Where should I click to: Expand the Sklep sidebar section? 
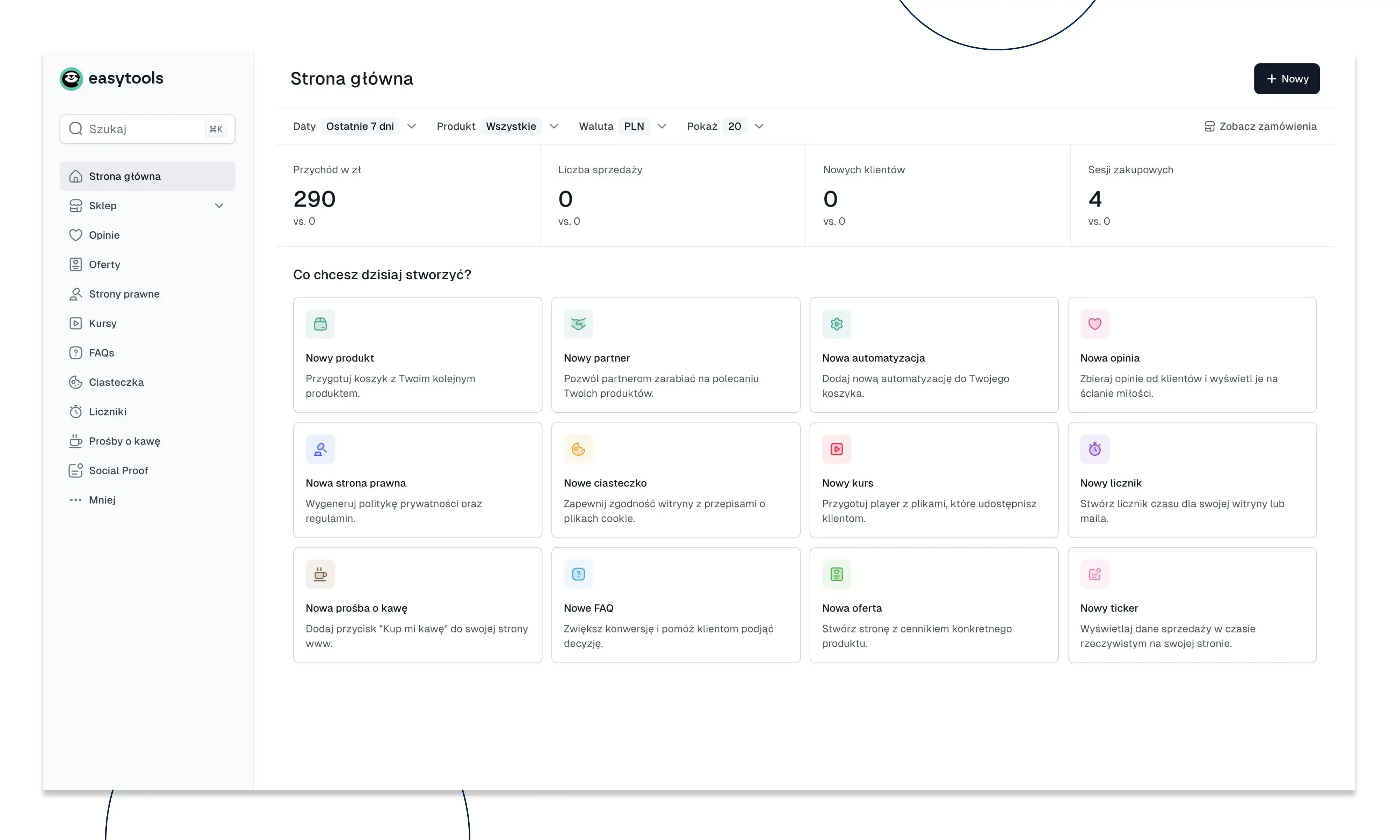click(x=218, y=205)
